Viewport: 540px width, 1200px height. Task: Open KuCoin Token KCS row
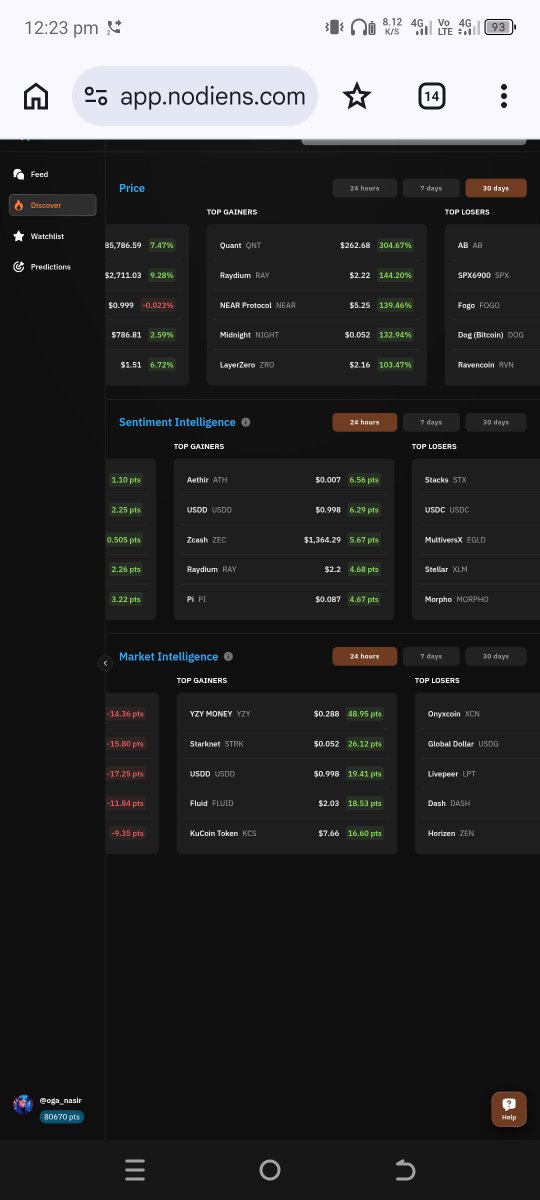pyautogui.click(x=287, y=833)
